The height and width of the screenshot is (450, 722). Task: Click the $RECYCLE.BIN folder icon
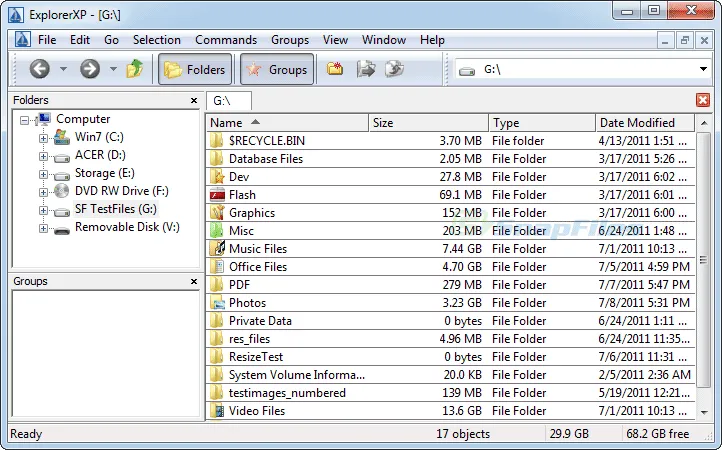click(217, 140)
